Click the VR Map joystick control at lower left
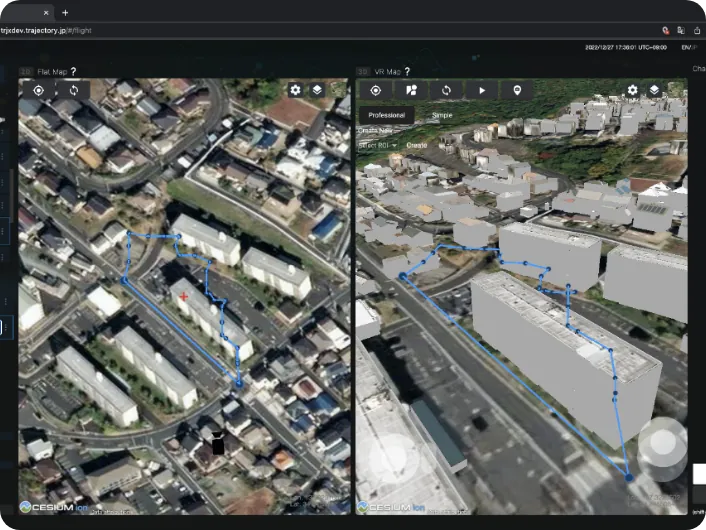 tap(393, 460)
